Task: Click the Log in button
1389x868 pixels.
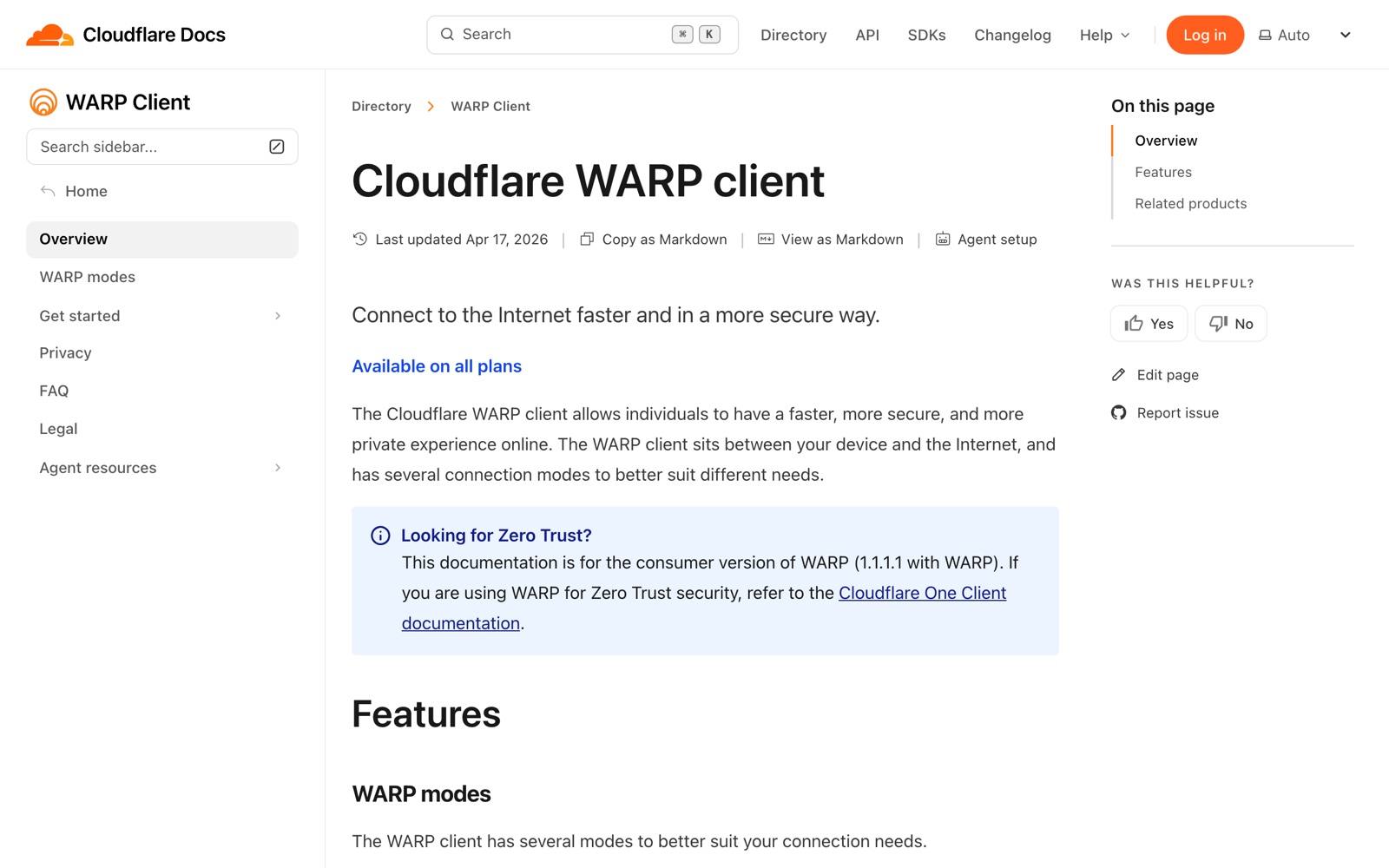Action: pos(1205,36)
